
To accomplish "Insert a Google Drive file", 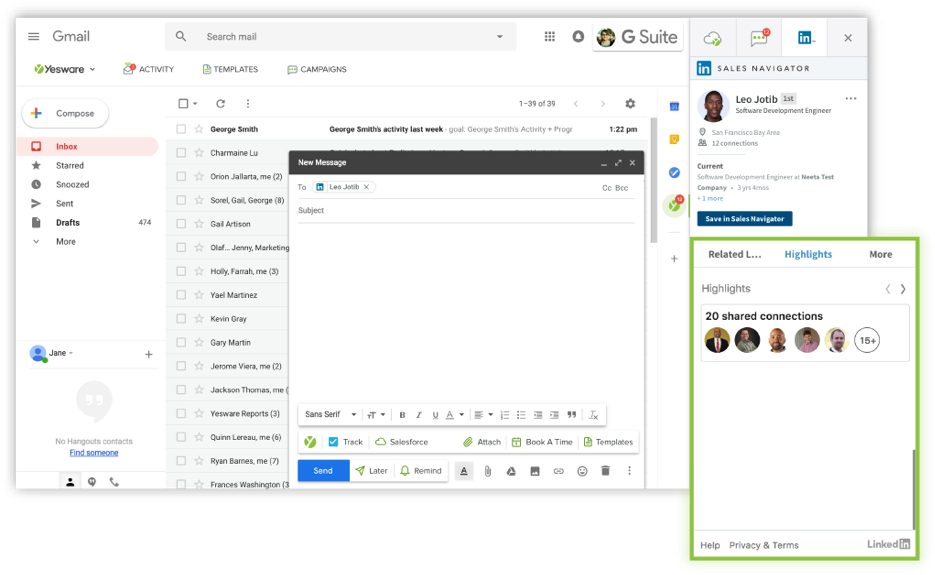I will pos(511,471).
